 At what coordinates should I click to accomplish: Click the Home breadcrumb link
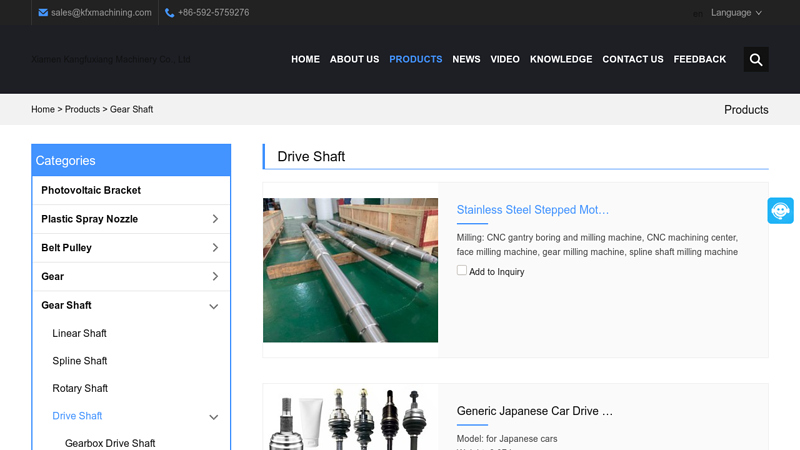tap(43, 109)
